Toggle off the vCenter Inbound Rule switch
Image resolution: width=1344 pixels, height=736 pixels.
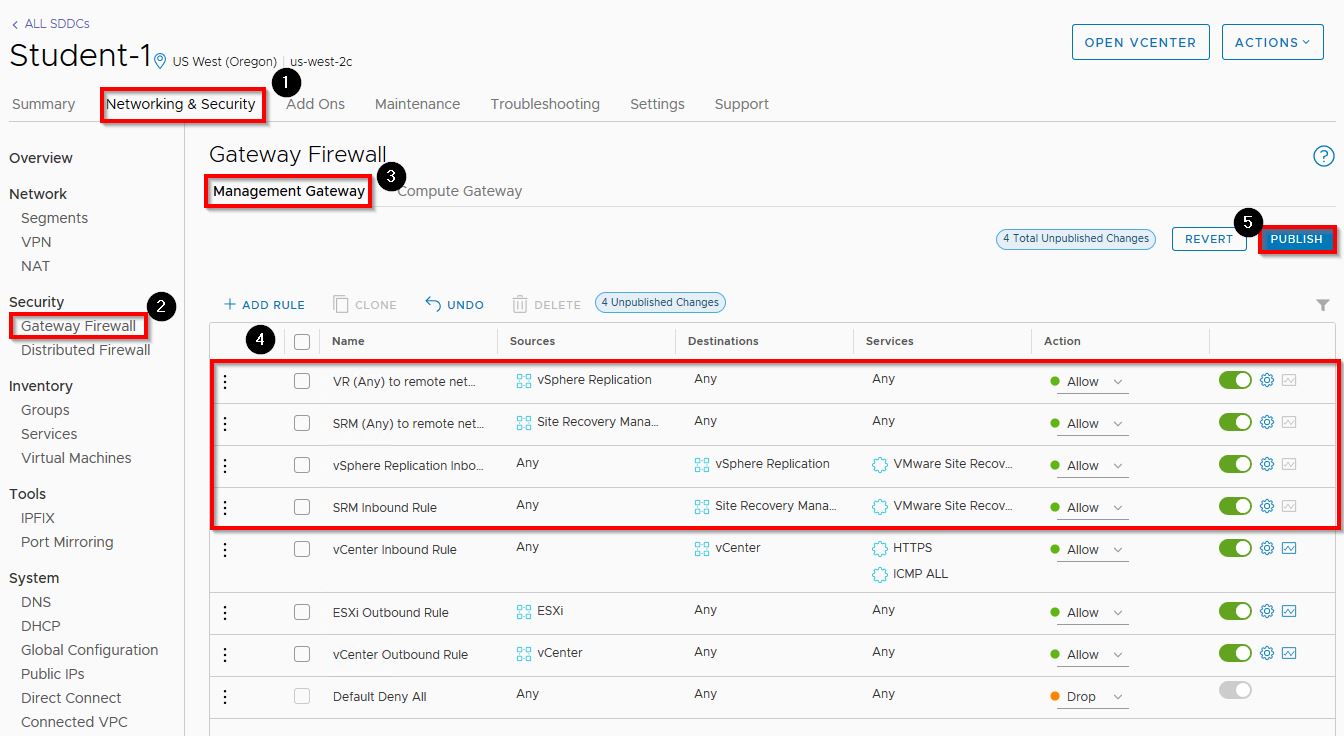tap(1235, 548)
